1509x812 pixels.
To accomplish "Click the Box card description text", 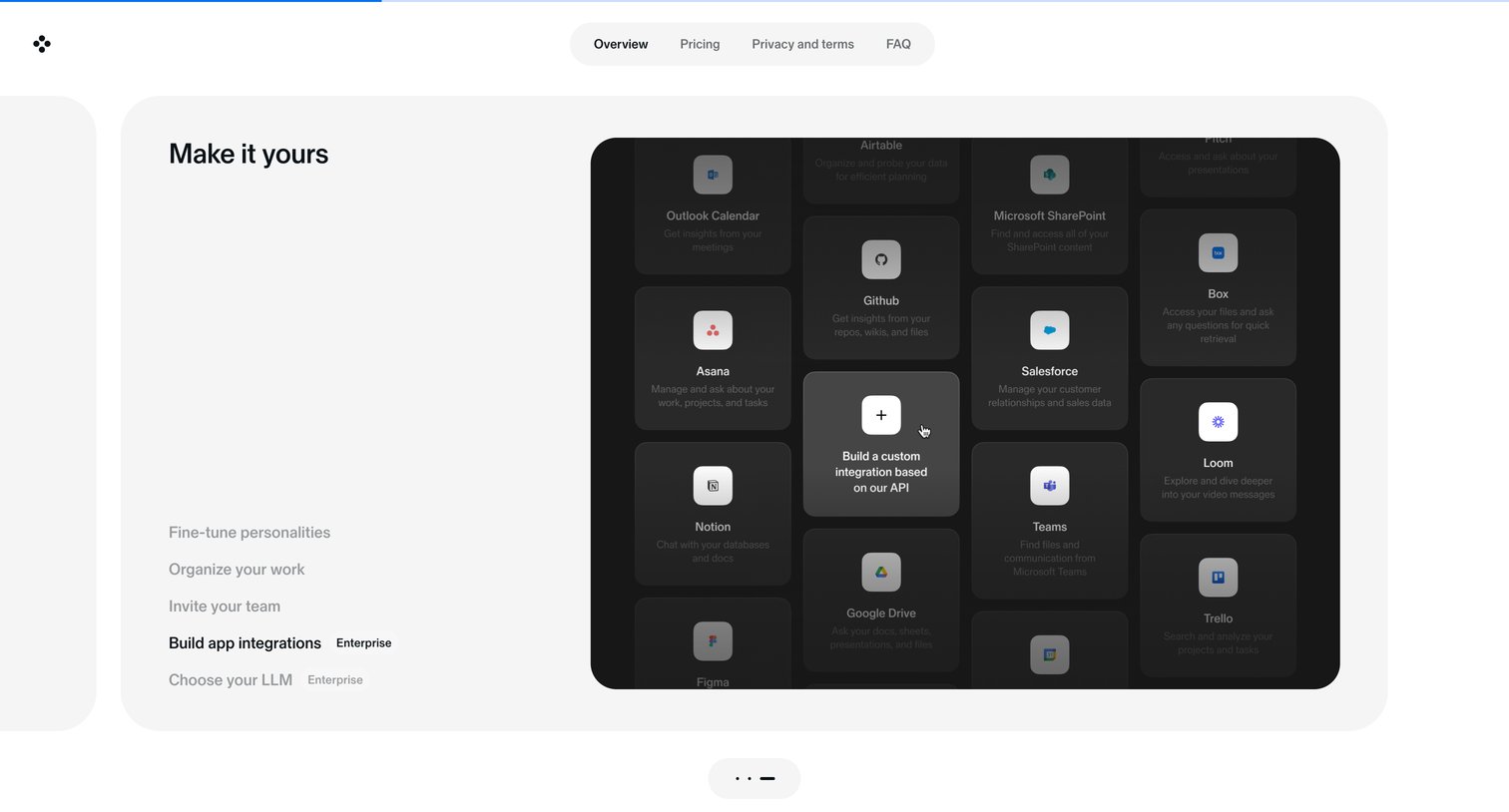I will 1219,325.
